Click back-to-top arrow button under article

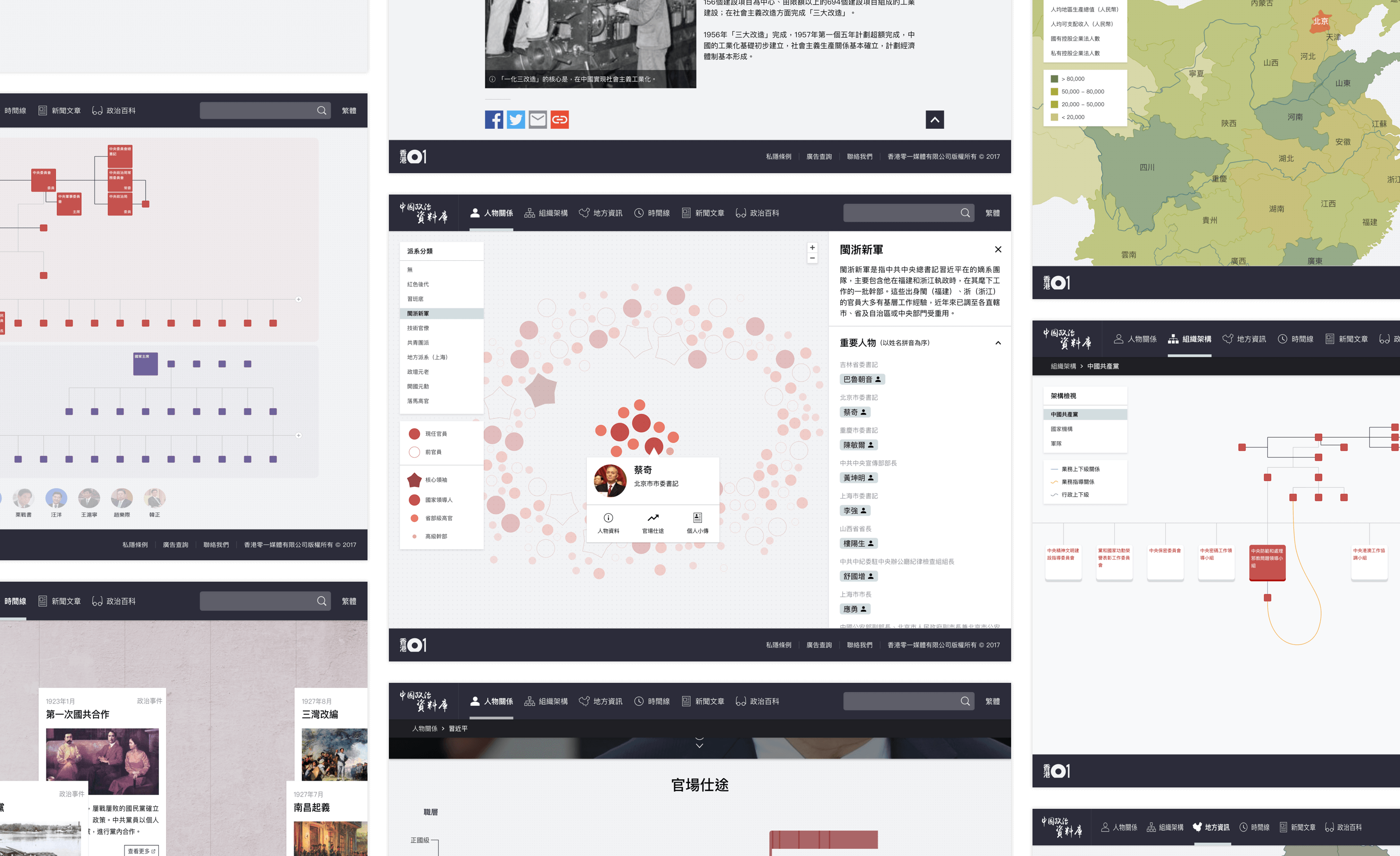(x=935, y=119)
